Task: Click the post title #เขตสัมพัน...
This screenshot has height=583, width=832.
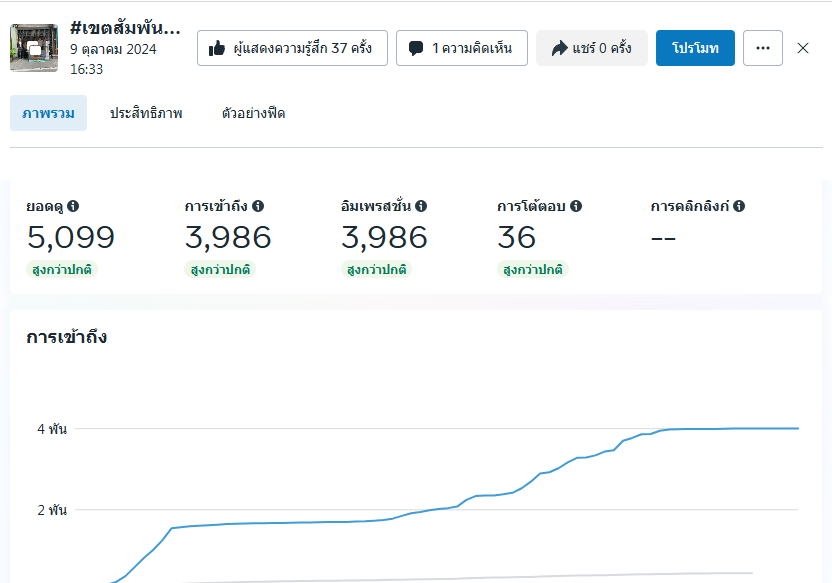Action: [126, 27]
